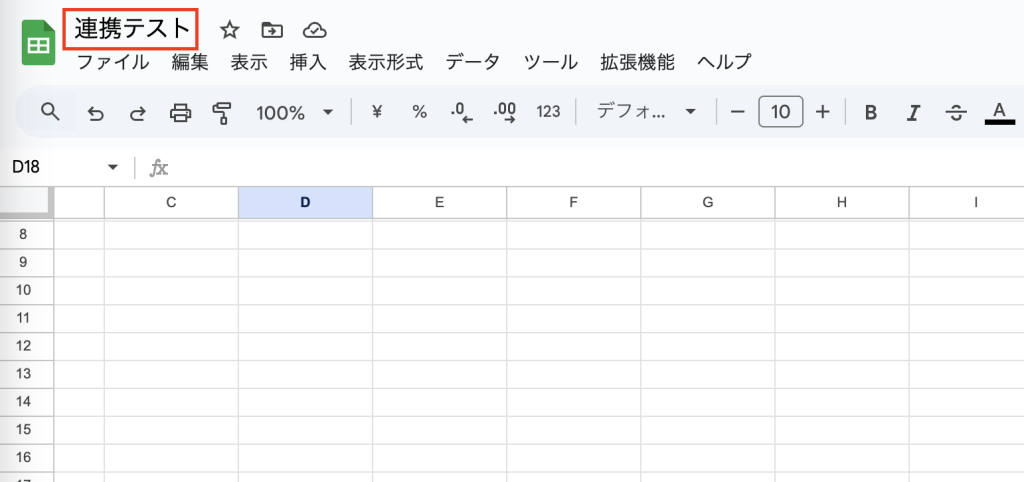Open the 拡張機能 menu
This screenshot has width=1024, height=482.
click(637, 62)
